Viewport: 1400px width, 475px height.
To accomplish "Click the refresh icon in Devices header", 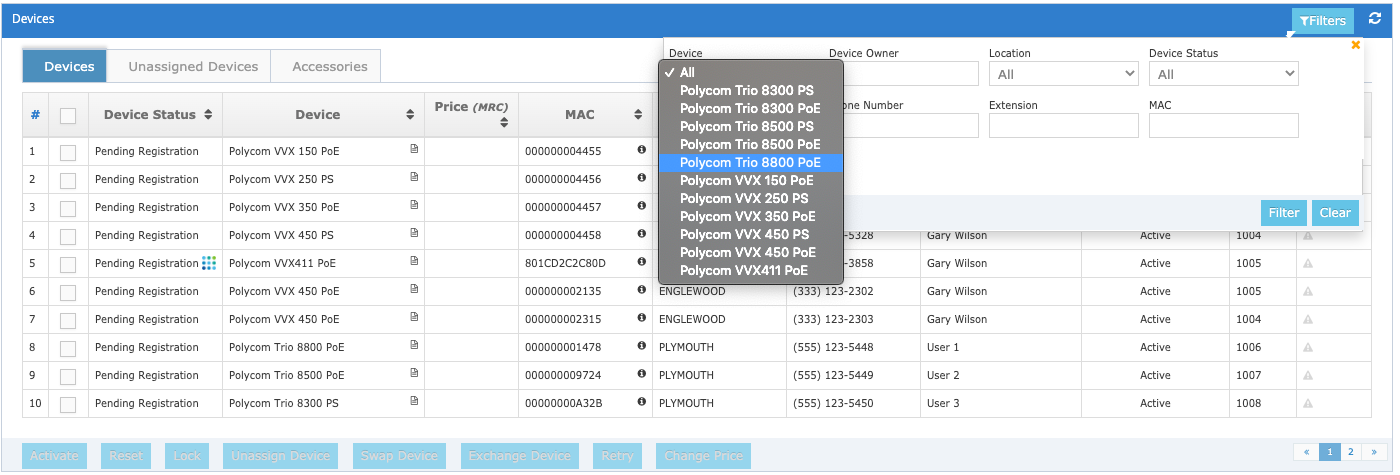I will coord(1376,20).
